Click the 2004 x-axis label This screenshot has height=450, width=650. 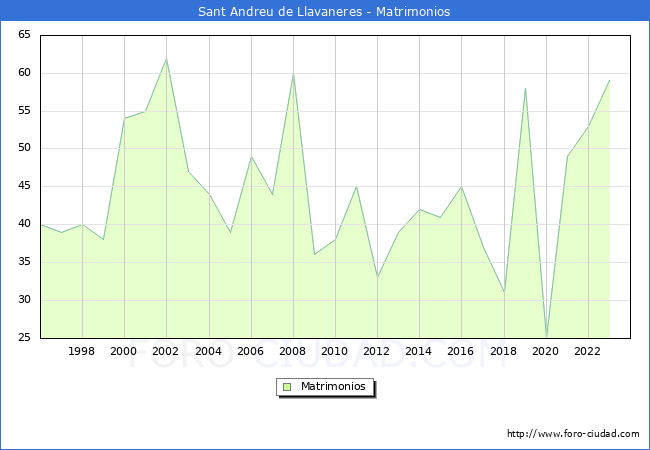click(208, 351)
